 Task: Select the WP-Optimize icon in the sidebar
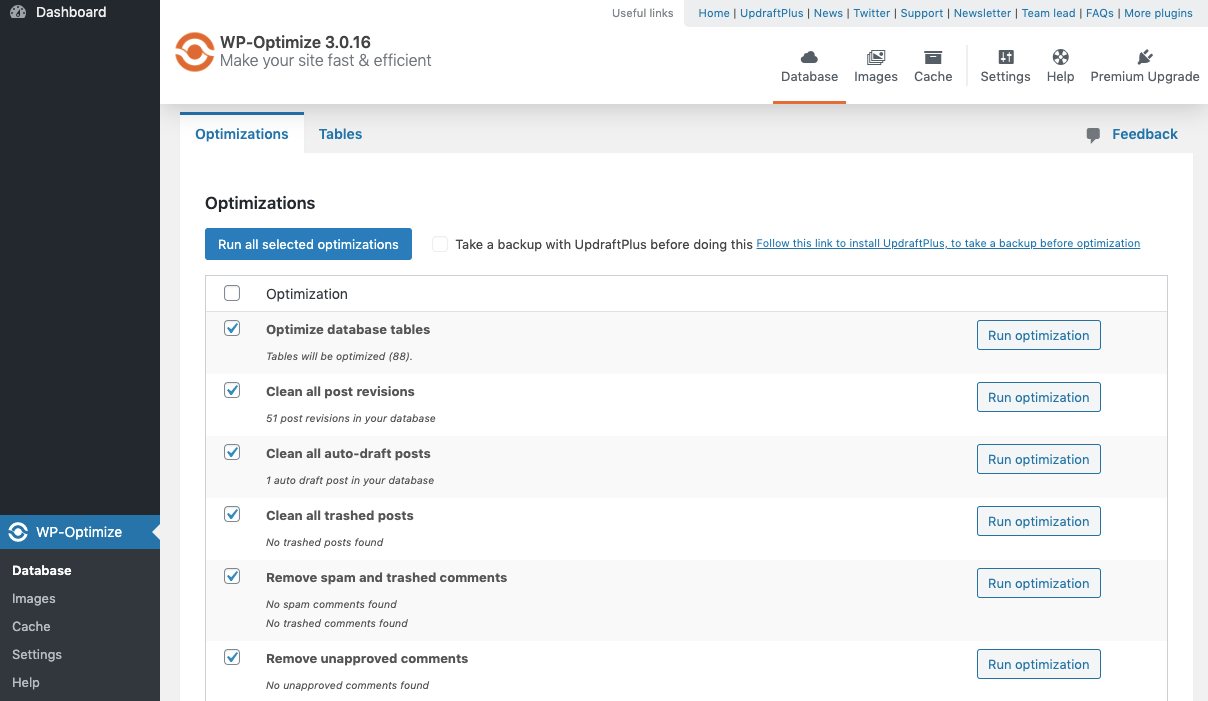17,532
